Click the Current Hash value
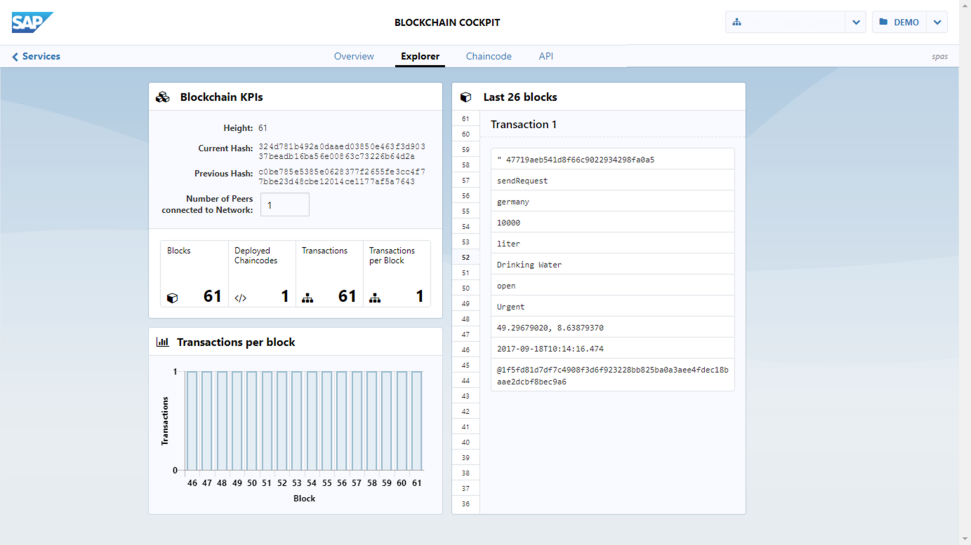Image resolution: width=971 pixels, height=545 pixels. coord(342,152)
